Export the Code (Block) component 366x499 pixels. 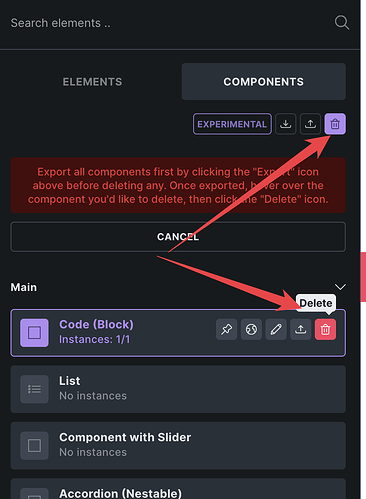click(x=301, y=330)
